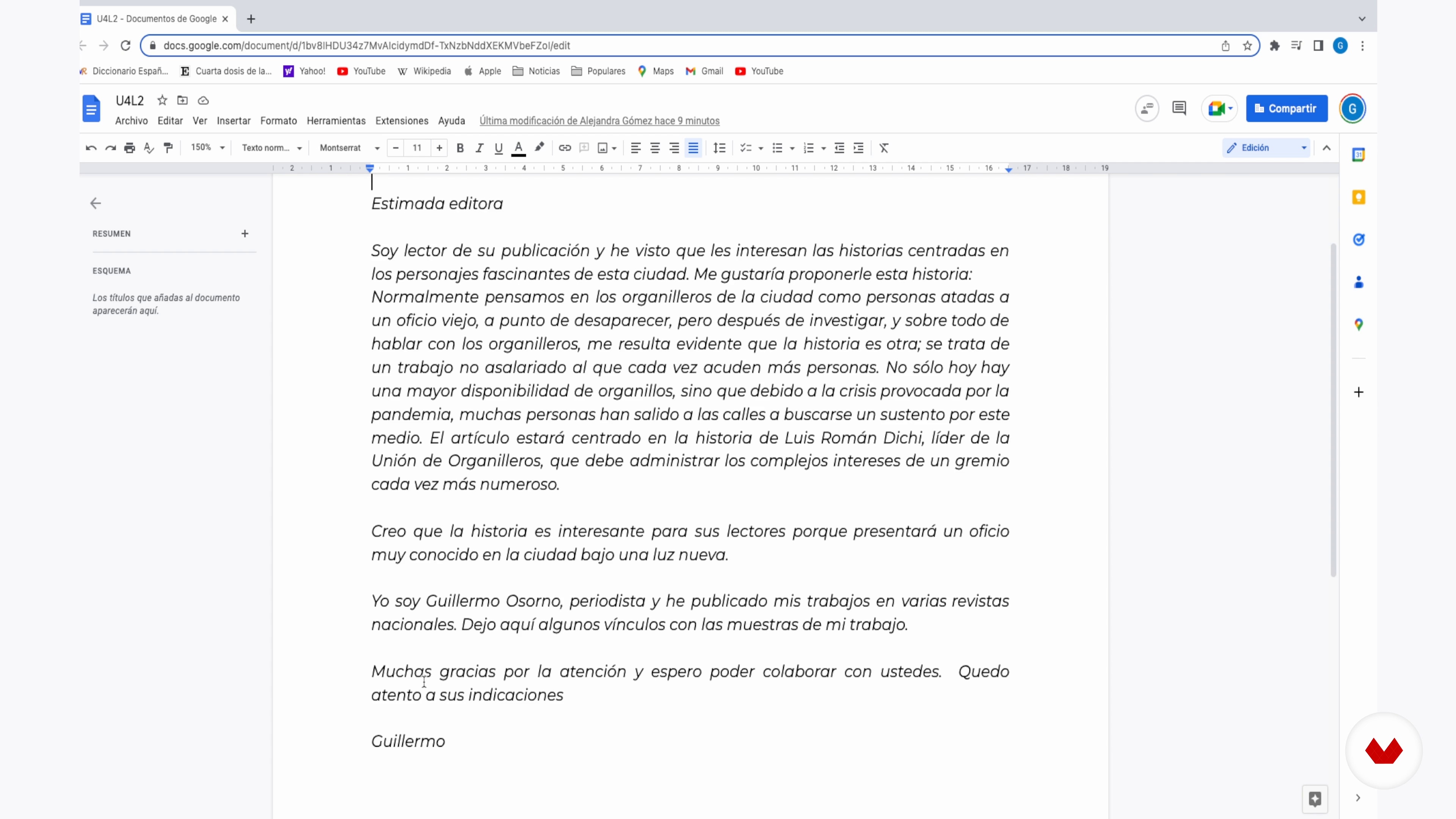Star the U4L2 document
Screen dimensions: 1456x819
162,100
